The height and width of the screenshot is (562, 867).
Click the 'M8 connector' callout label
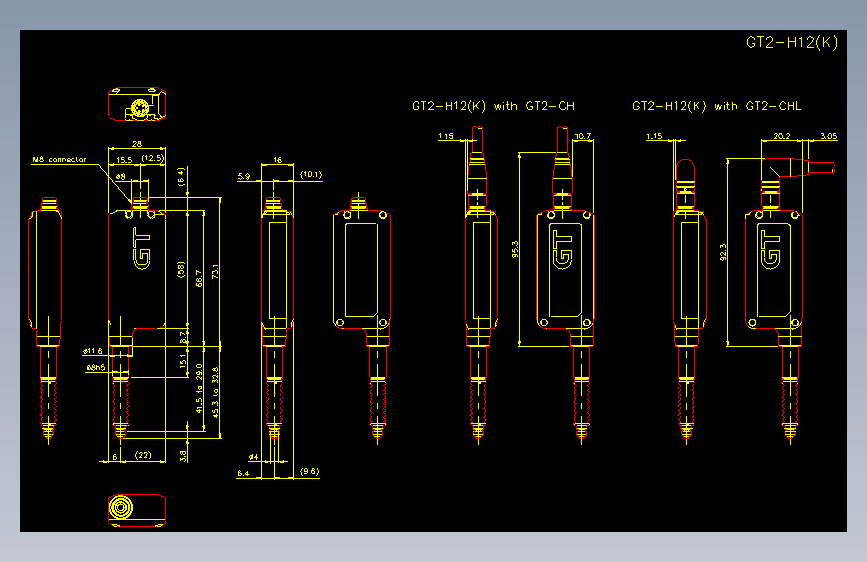pyautogui.click(x=59, y=159)
